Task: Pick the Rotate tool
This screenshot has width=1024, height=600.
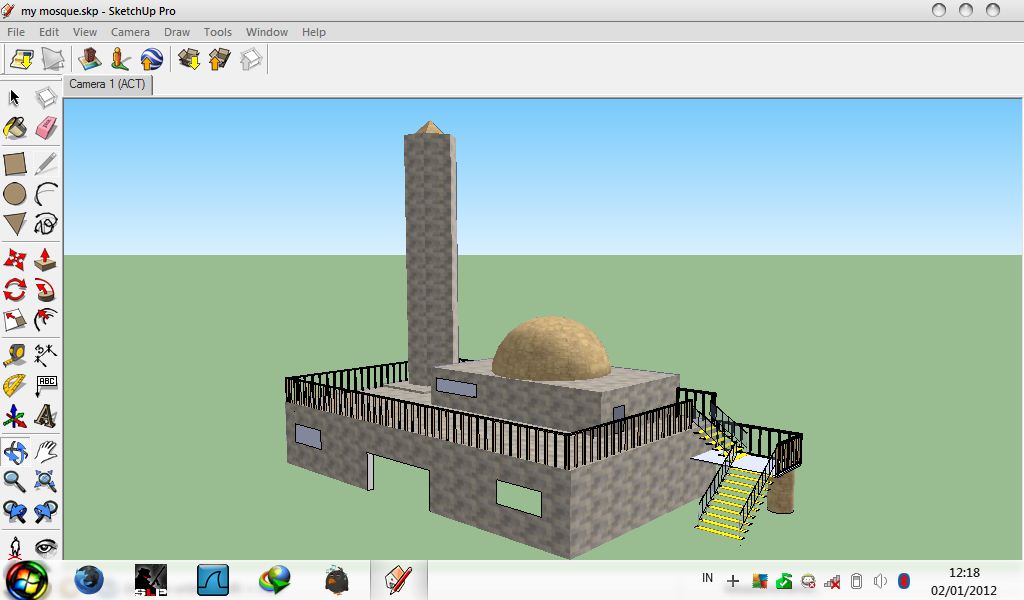Action: 14,289
